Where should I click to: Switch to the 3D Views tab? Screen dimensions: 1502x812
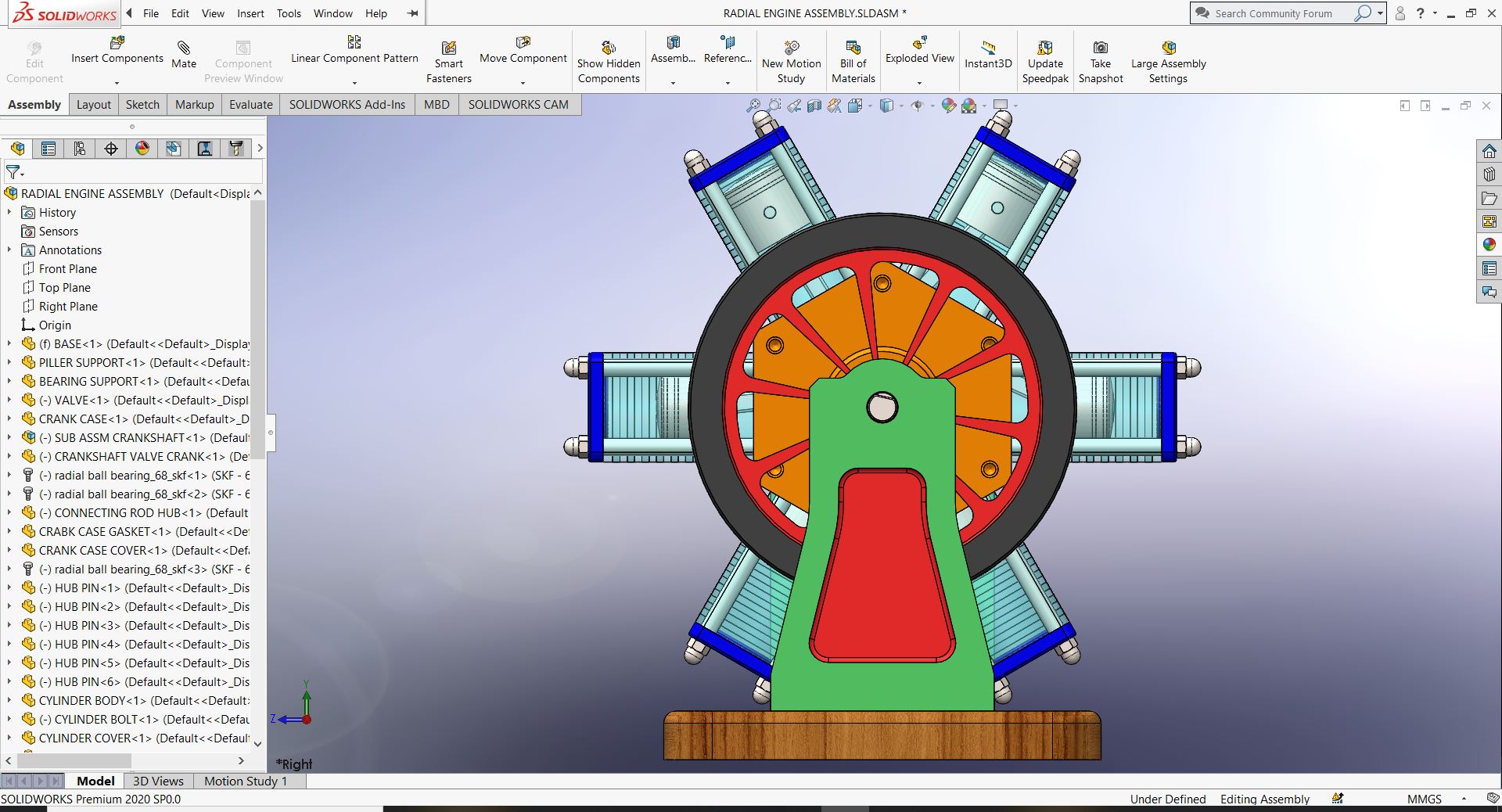[158, 781]
